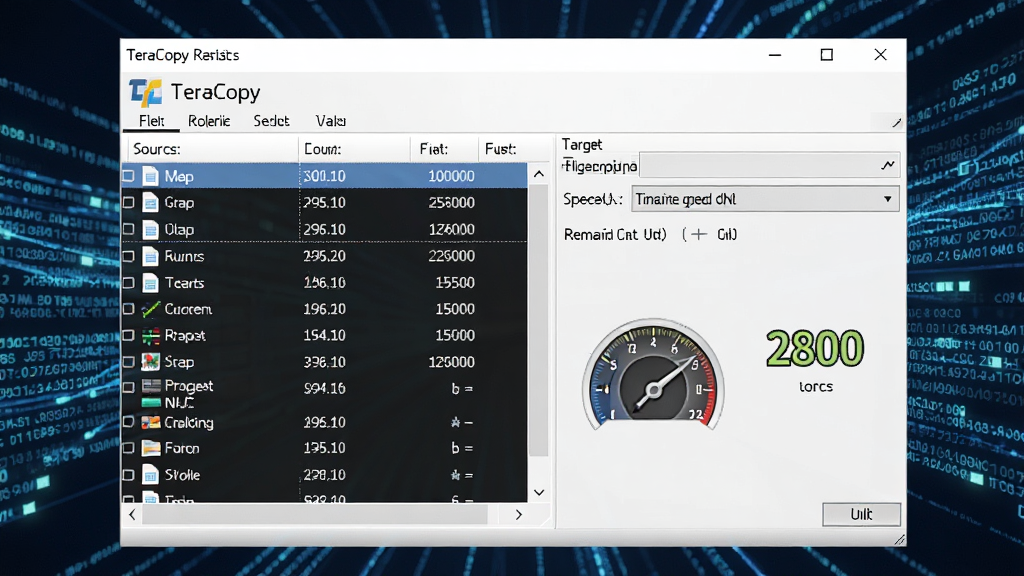Screen dimensions: 1024x576
Task: Click the TeraCopy logo icon
Action: pyautogui.click(x=145, y=93)
